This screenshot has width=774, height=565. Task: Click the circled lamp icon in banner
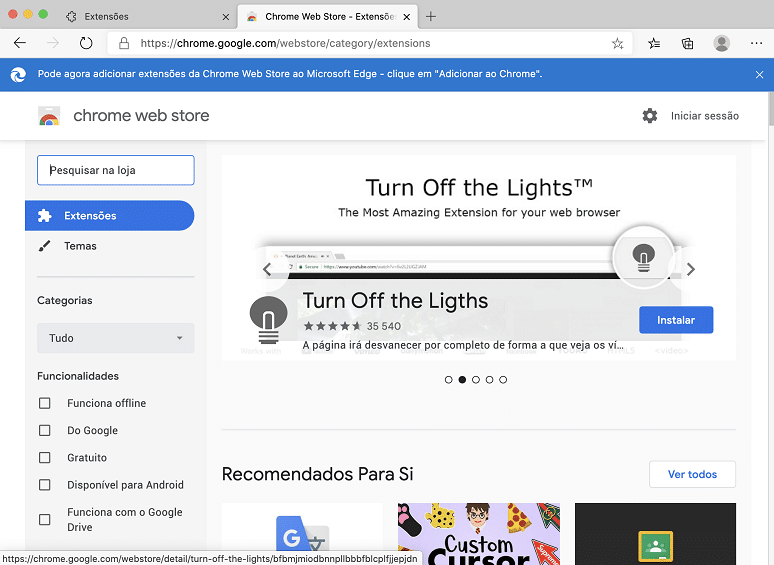[643, 257]
